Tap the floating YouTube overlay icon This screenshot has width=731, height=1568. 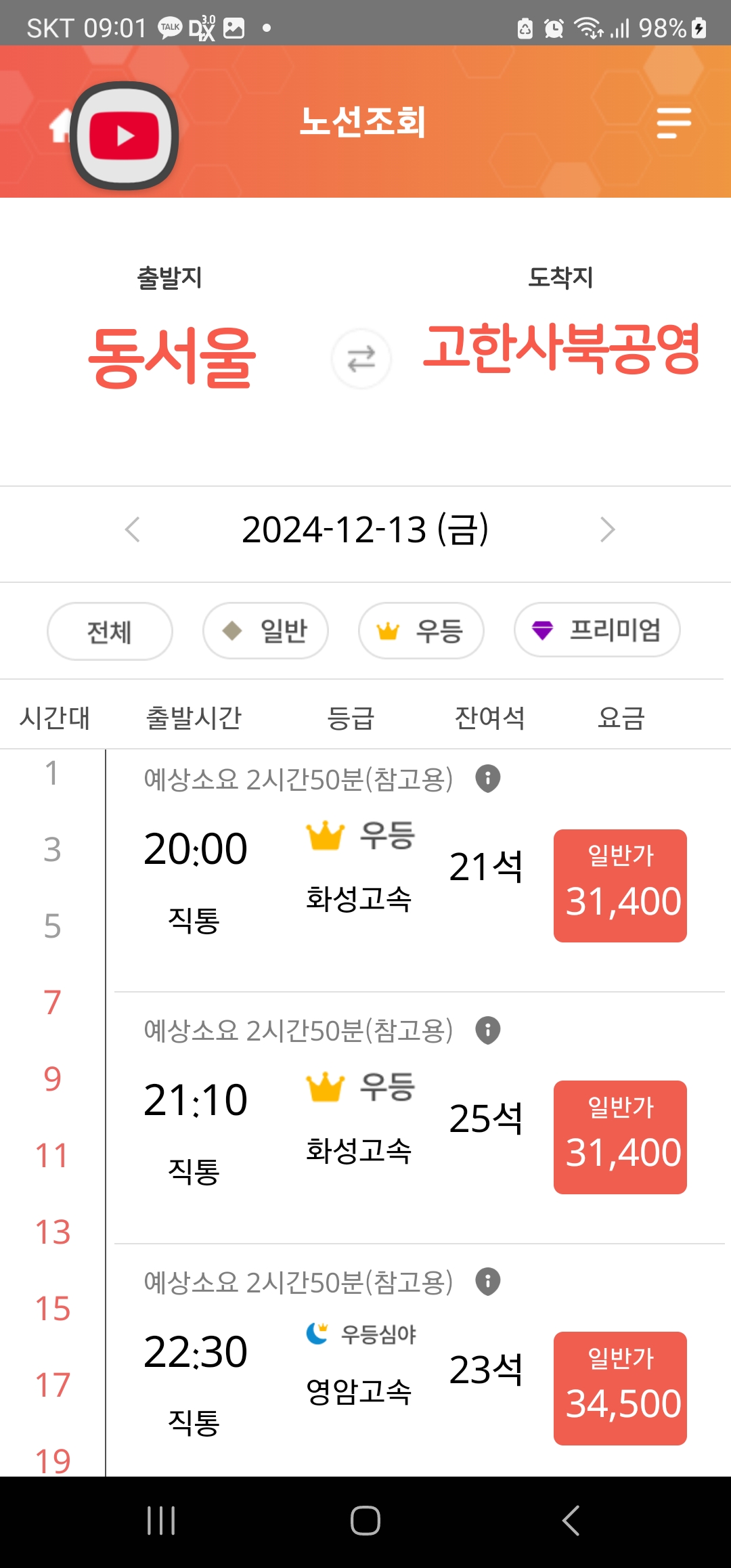[x=125, y=135]
